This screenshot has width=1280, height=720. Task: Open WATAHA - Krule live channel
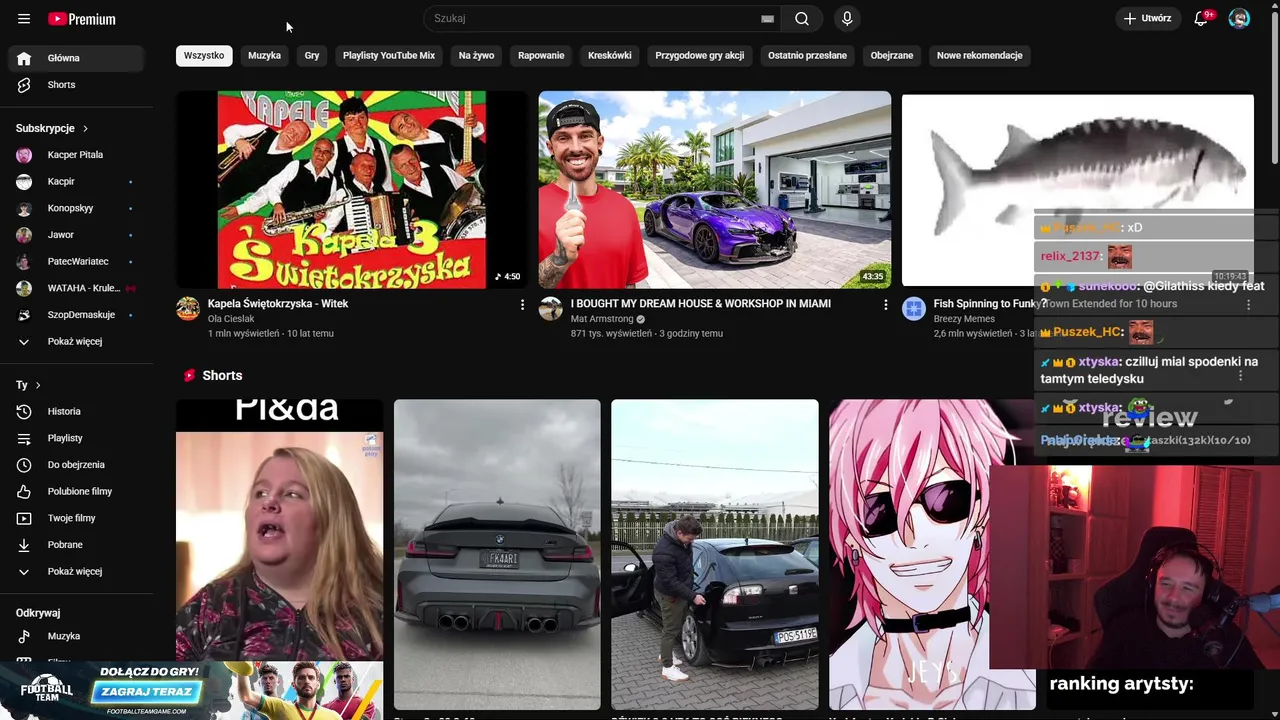(76, 288)
